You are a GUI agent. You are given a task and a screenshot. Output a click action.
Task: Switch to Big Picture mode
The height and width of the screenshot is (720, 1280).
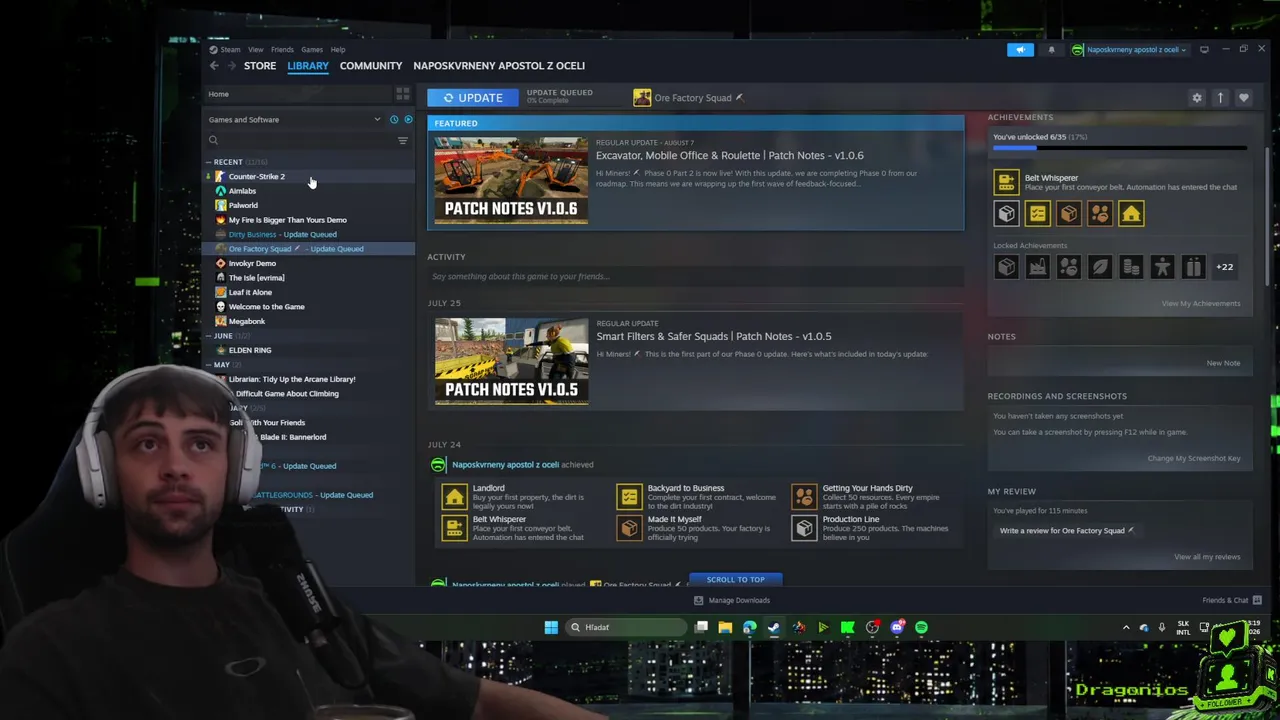1204,50
